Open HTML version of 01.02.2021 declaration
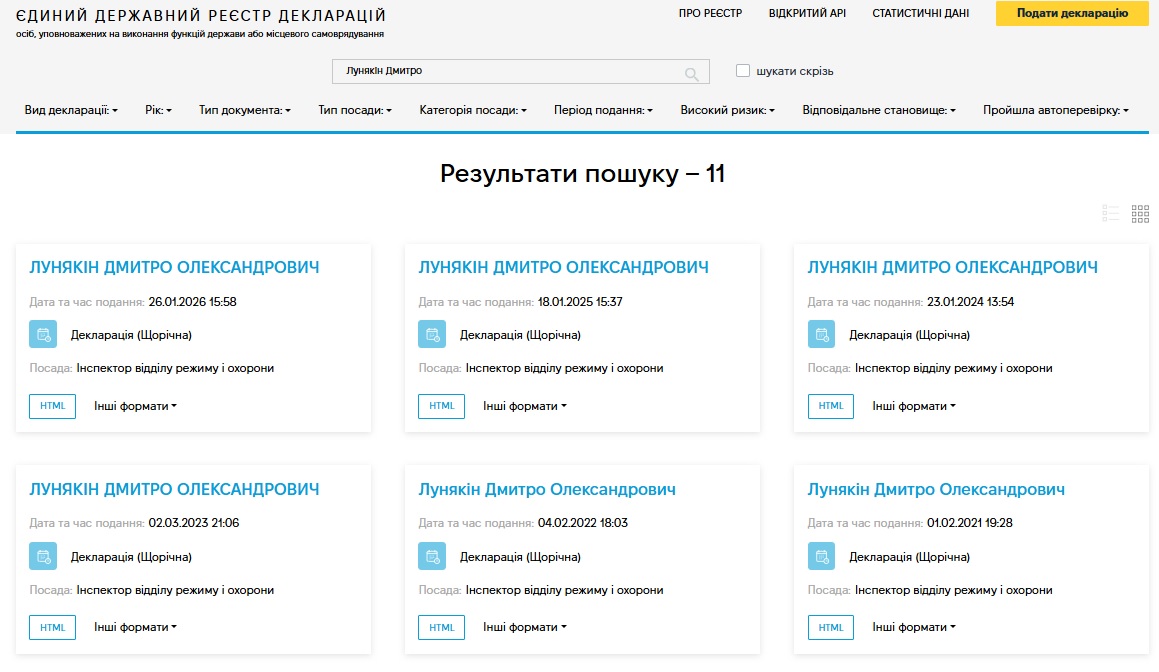This screenshot has height=672, width=1159. pos(831,627)
